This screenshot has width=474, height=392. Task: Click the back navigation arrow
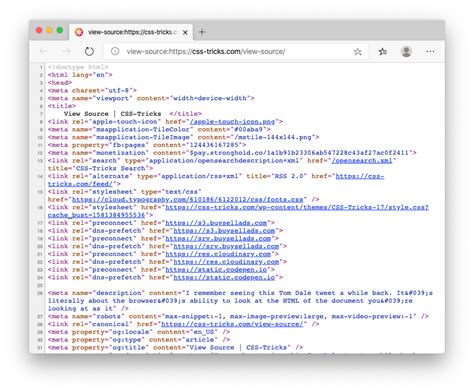point(44,51)
